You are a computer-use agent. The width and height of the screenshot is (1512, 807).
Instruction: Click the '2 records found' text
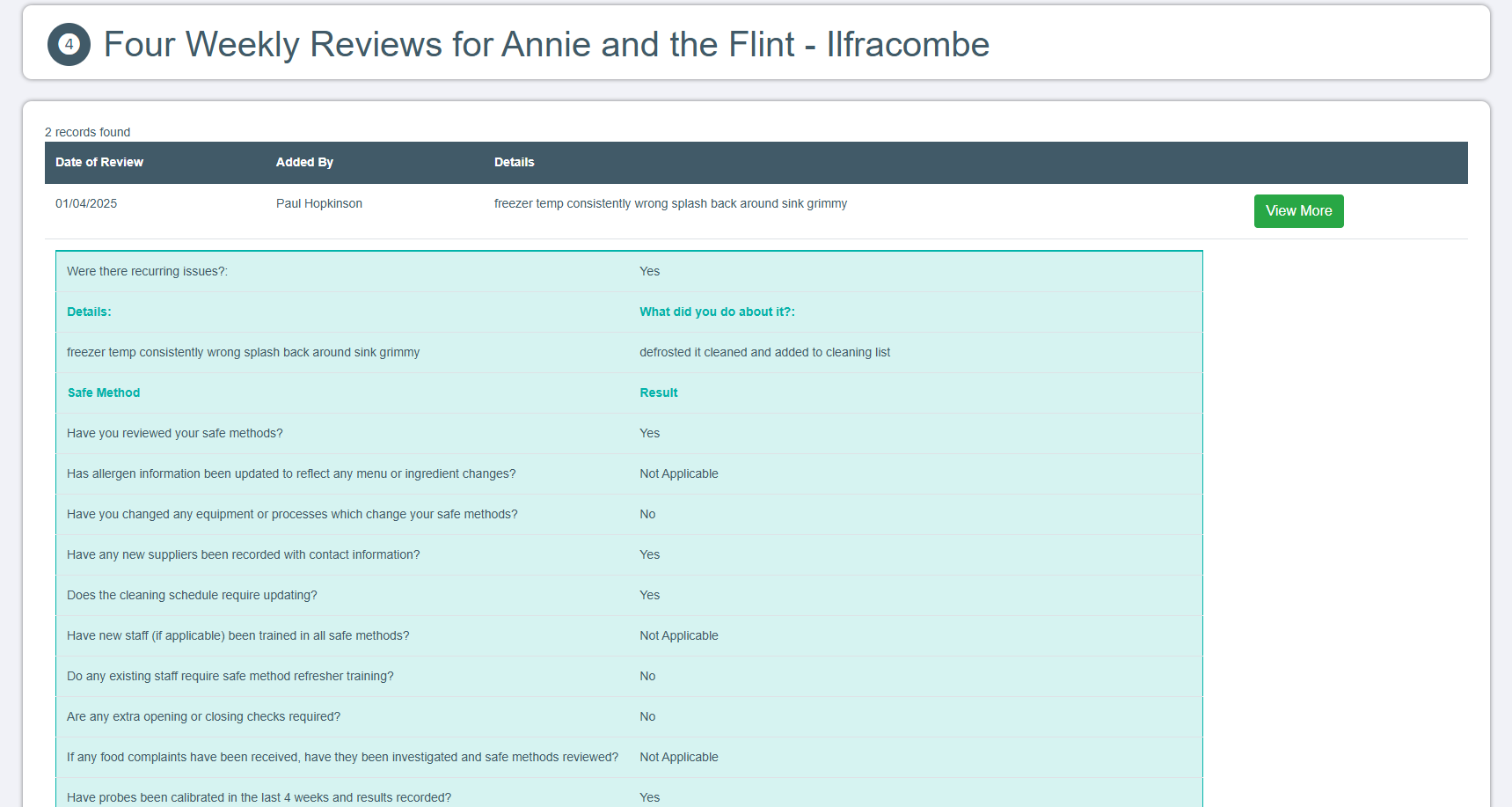click(88, 132)
